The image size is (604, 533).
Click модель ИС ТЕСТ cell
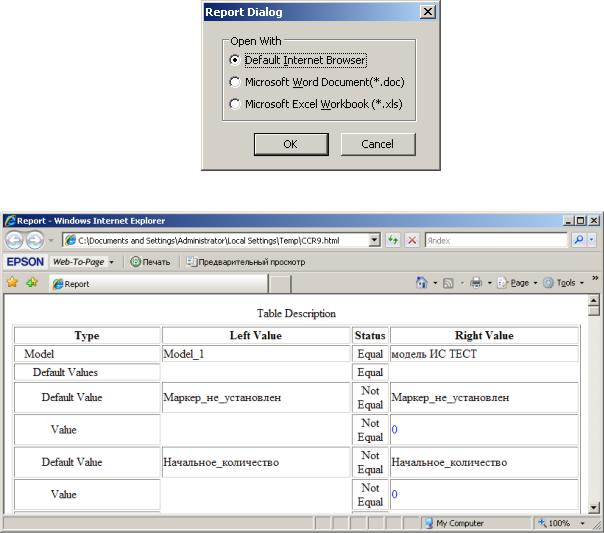click(x=484, y=354)
